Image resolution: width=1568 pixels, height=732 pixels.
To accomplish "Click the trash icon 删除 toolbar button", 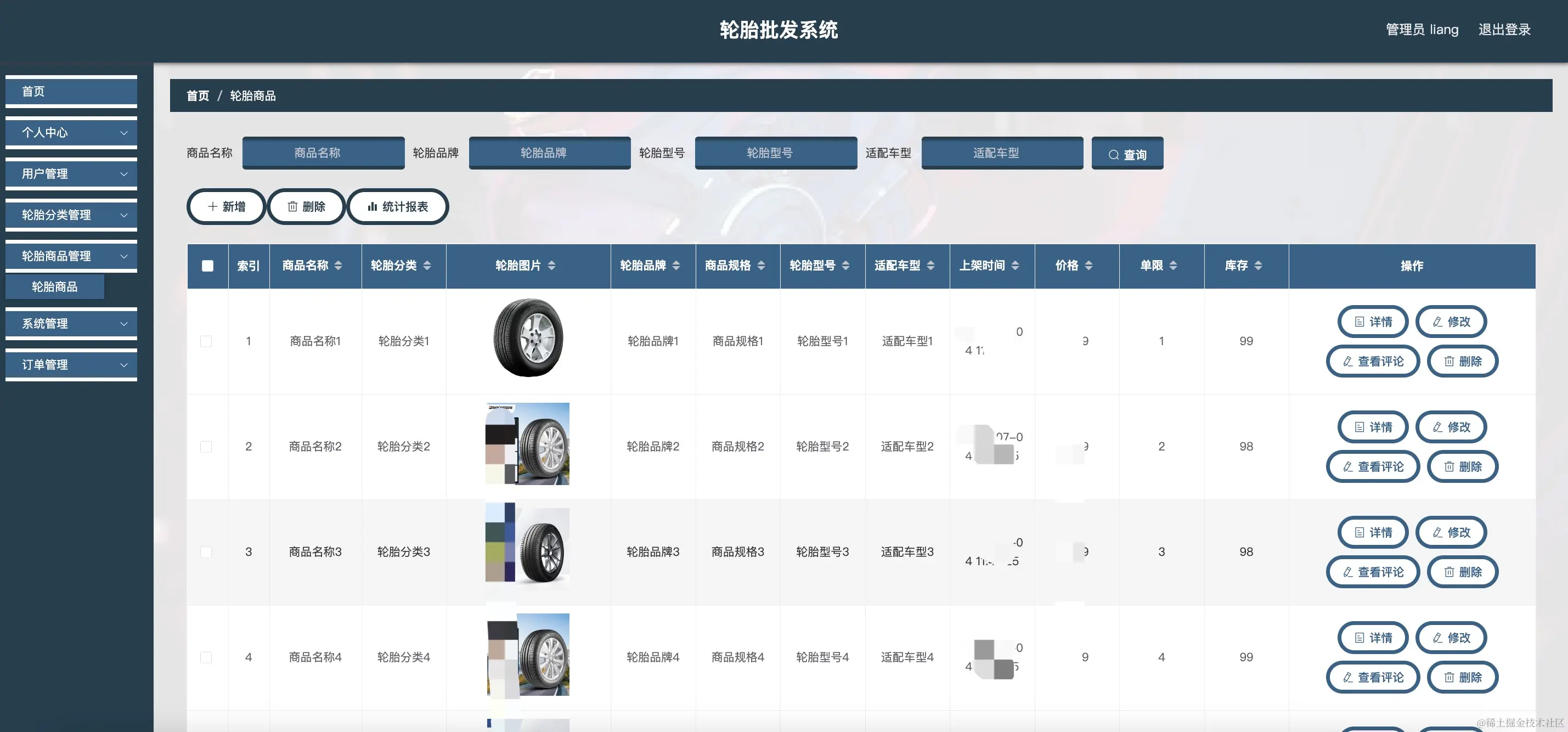I will [306, 206].
